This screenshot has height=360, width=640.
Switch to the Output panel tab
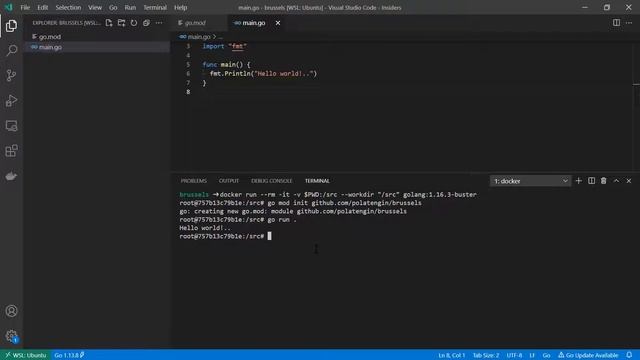click(229, 181)
